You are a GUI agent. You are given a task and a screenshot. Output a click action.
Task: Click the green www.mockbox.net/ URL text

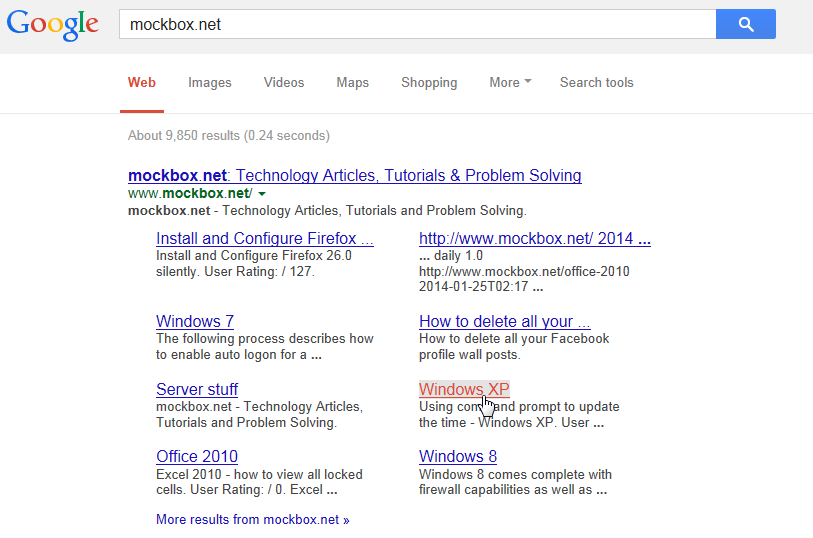(190, 193)
